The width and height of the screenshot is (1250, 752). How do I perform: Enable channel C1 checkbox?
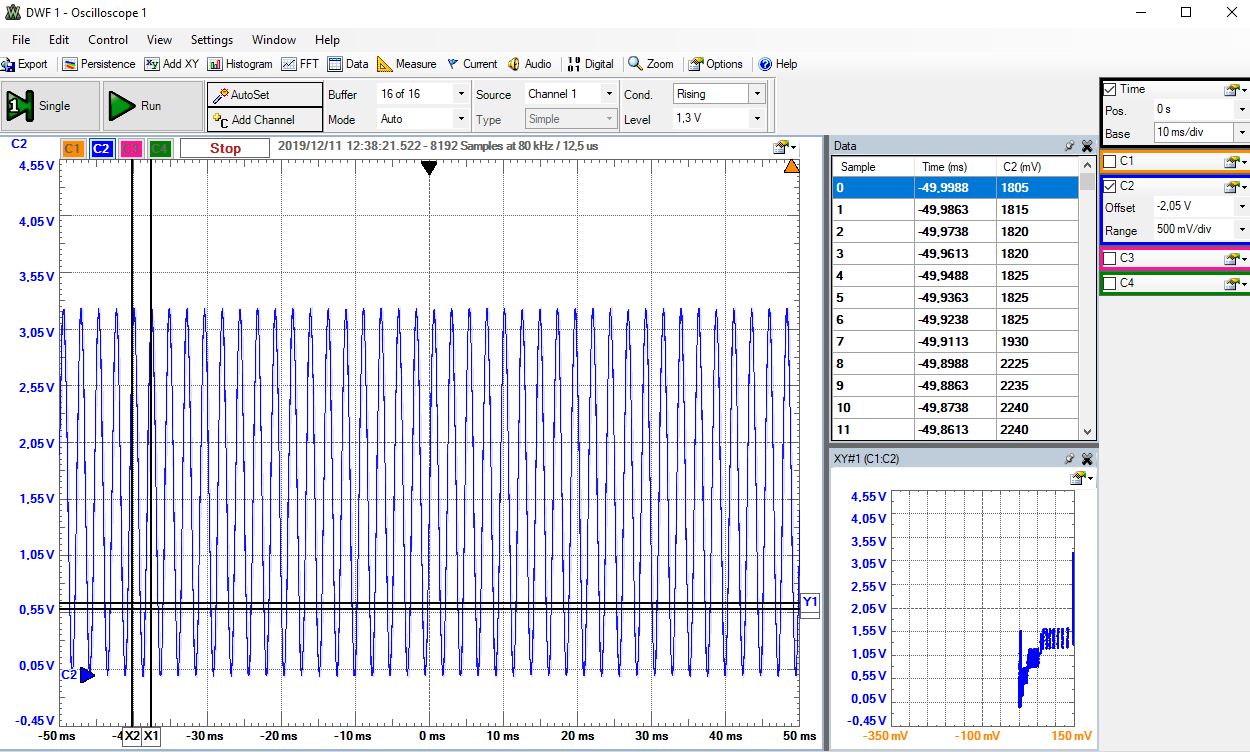tap(1110, 161)
